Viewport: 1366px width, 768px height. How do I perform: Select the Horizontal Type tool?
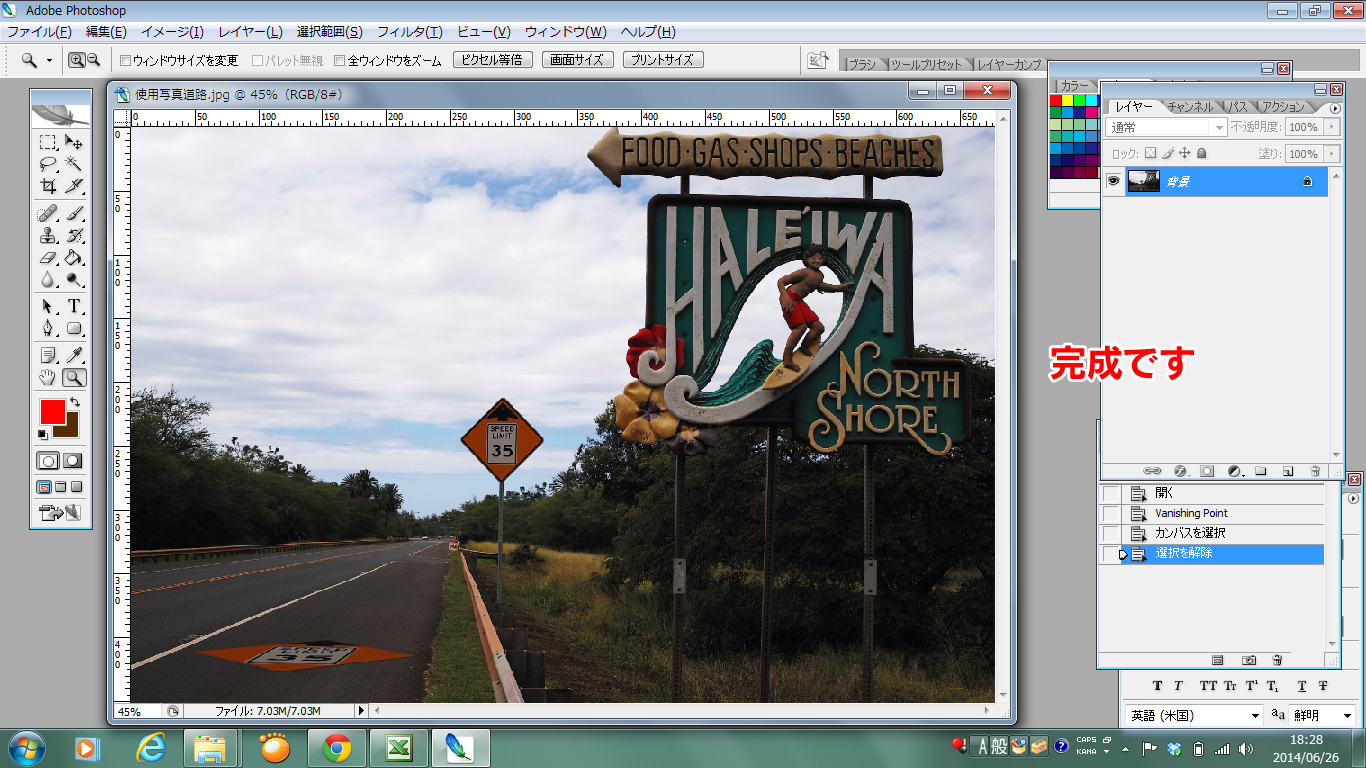point(74,306)
